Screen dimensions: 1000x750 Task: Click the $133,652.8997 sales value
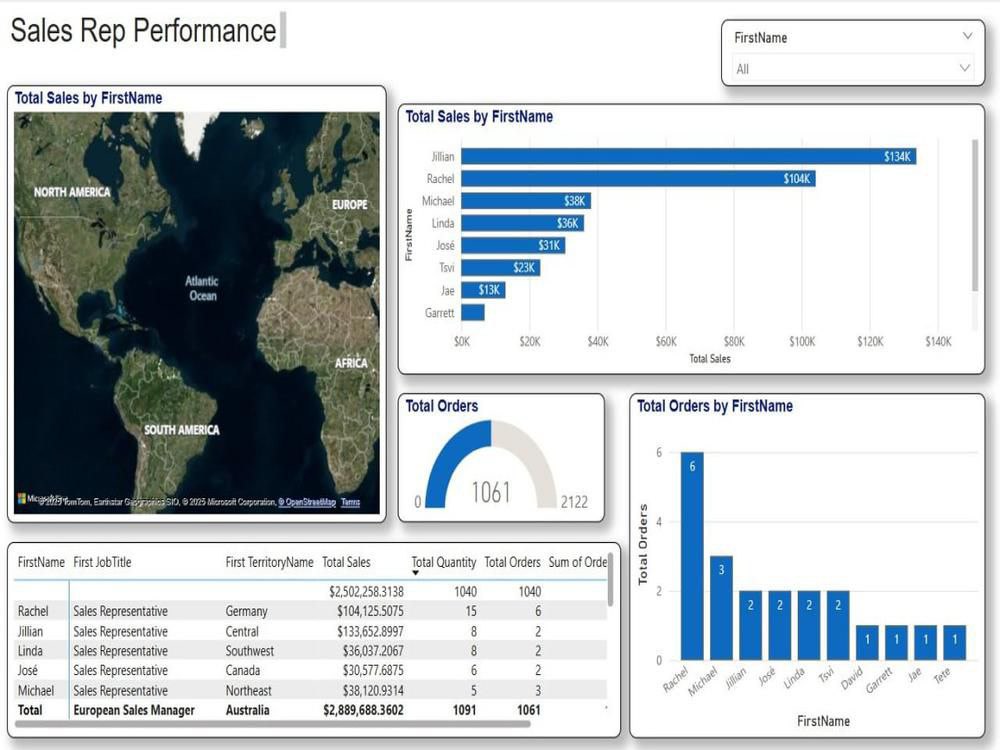[x=371, y=631]
